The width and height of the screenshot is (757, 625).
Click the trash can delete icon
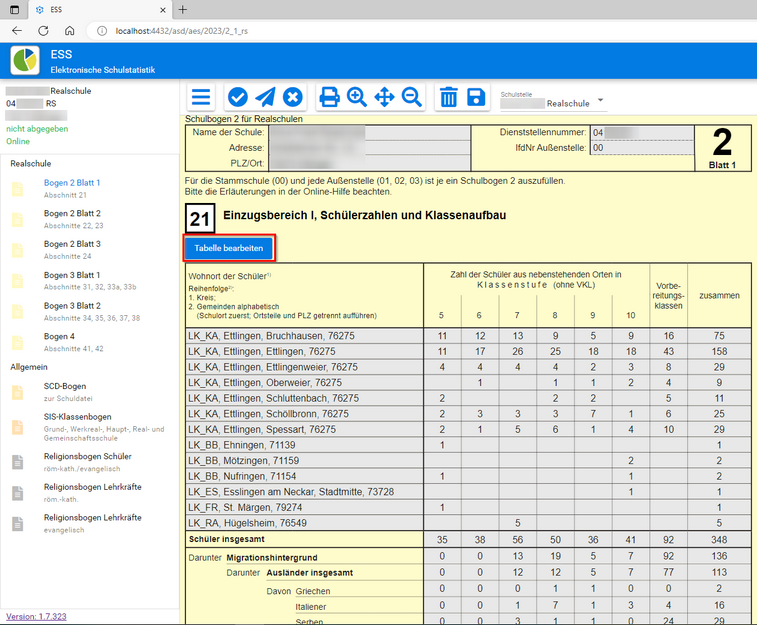point(449,97)
